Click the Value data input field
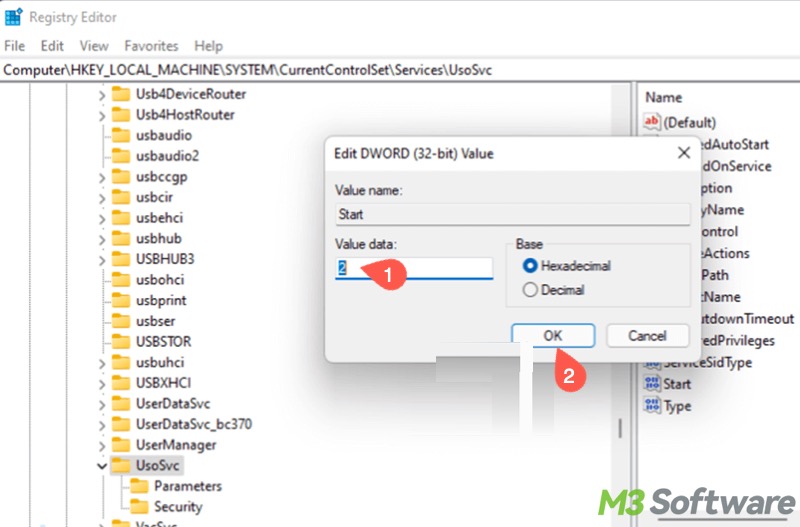 click(414, 268)
